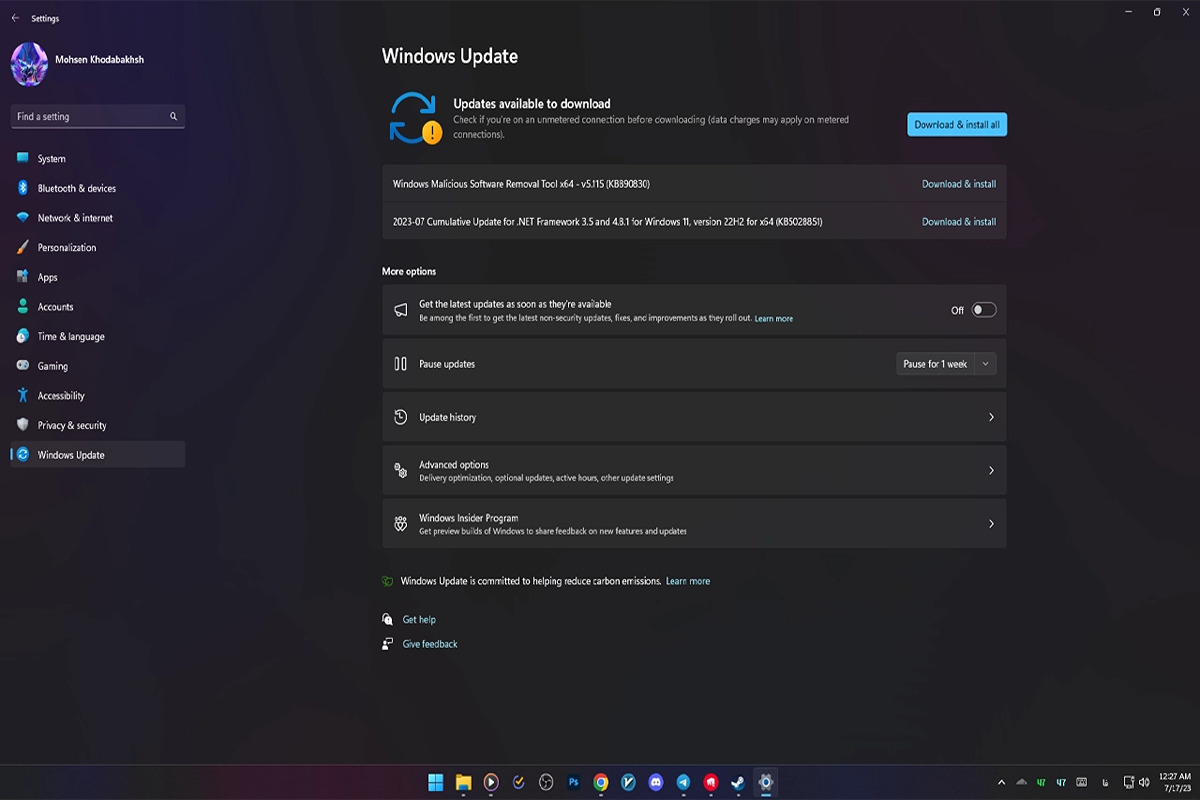Select Time & language in sidebar

(x=71, y=337)
